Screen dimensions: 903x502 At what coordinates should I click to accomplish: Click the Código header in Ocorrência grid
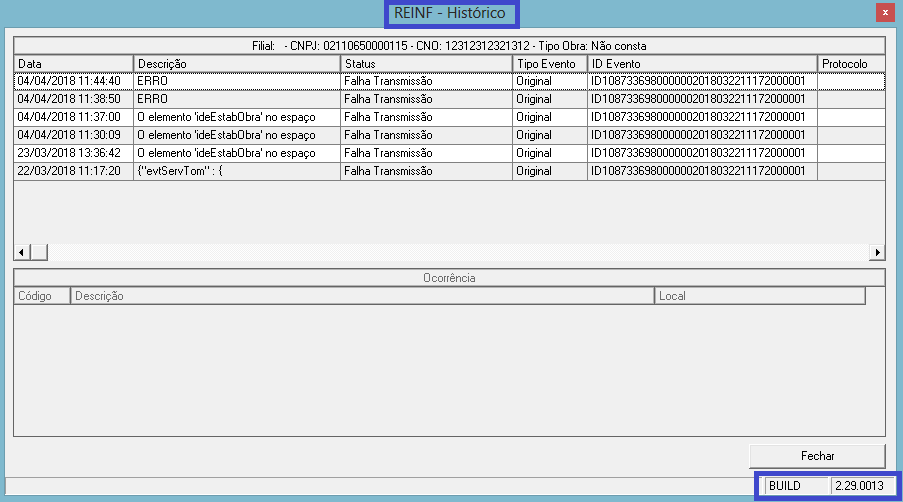tap(41, 296)
